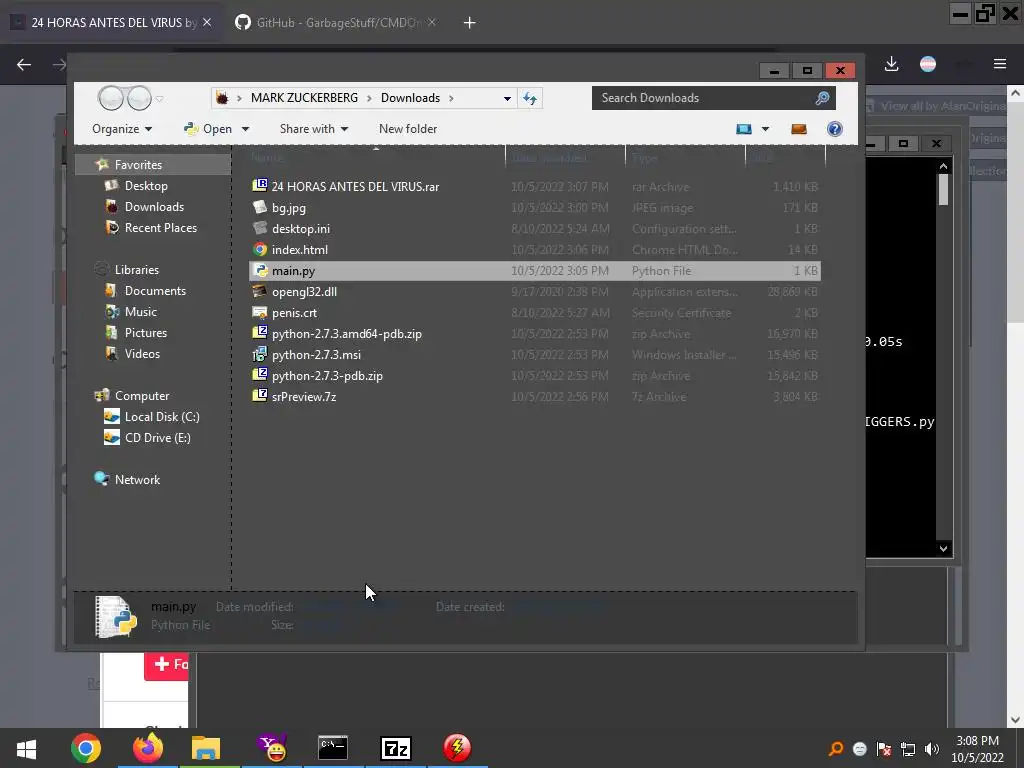The height and width of the screenshot is (768, 1024).
Task: Click the browser profile avatar icon
Action: pos(928,64)
